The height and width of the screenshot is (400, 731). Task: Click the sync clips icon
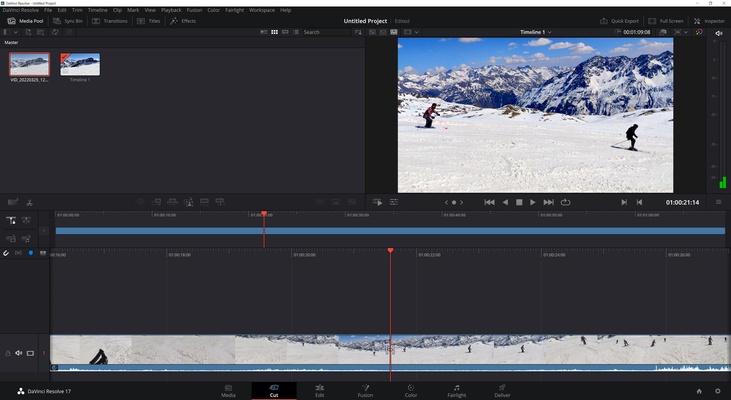pyautogui.click(x=55, y=32)
